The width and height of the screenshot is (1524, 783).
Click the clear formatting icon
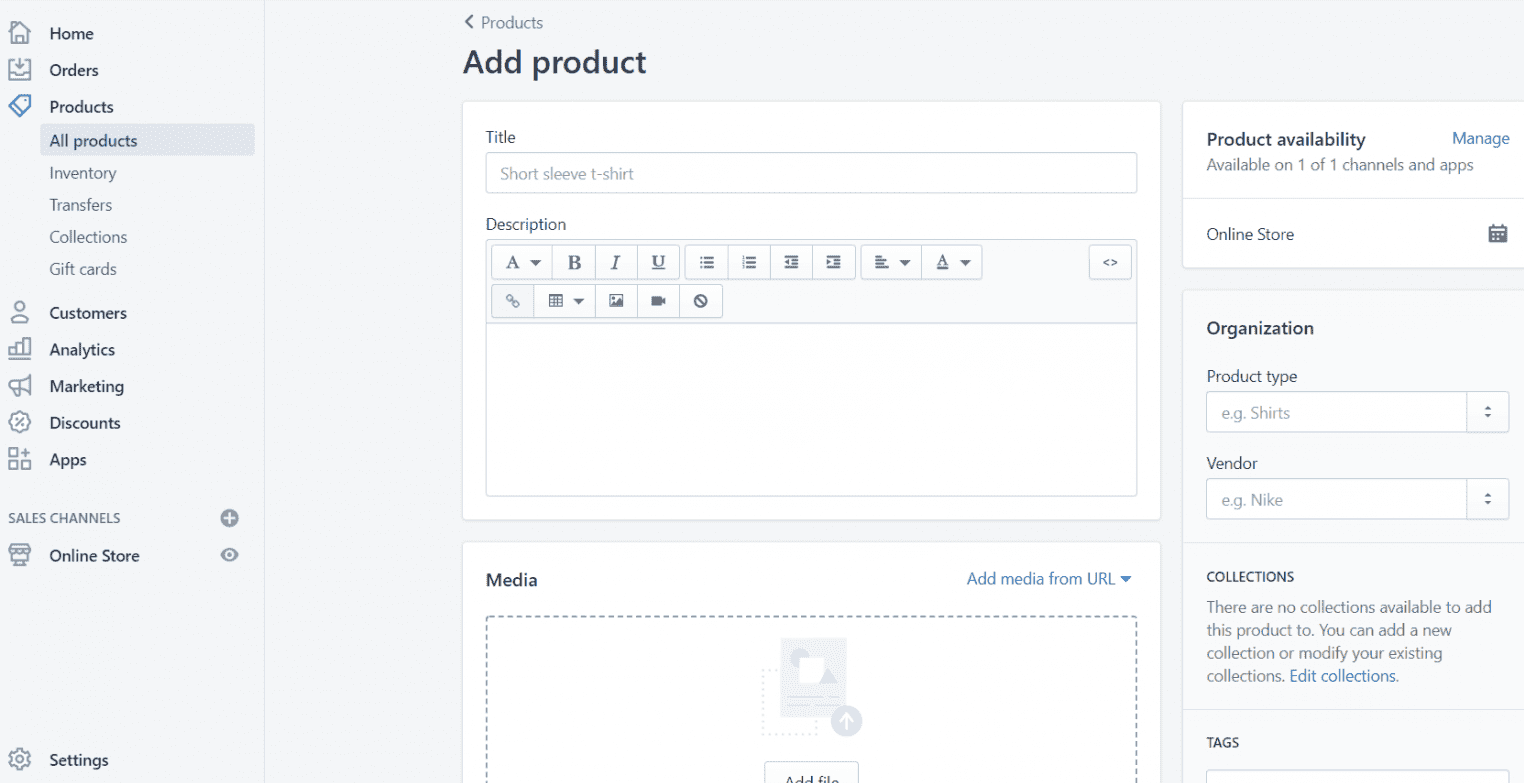pyautogui.click(x=700, y=300)
